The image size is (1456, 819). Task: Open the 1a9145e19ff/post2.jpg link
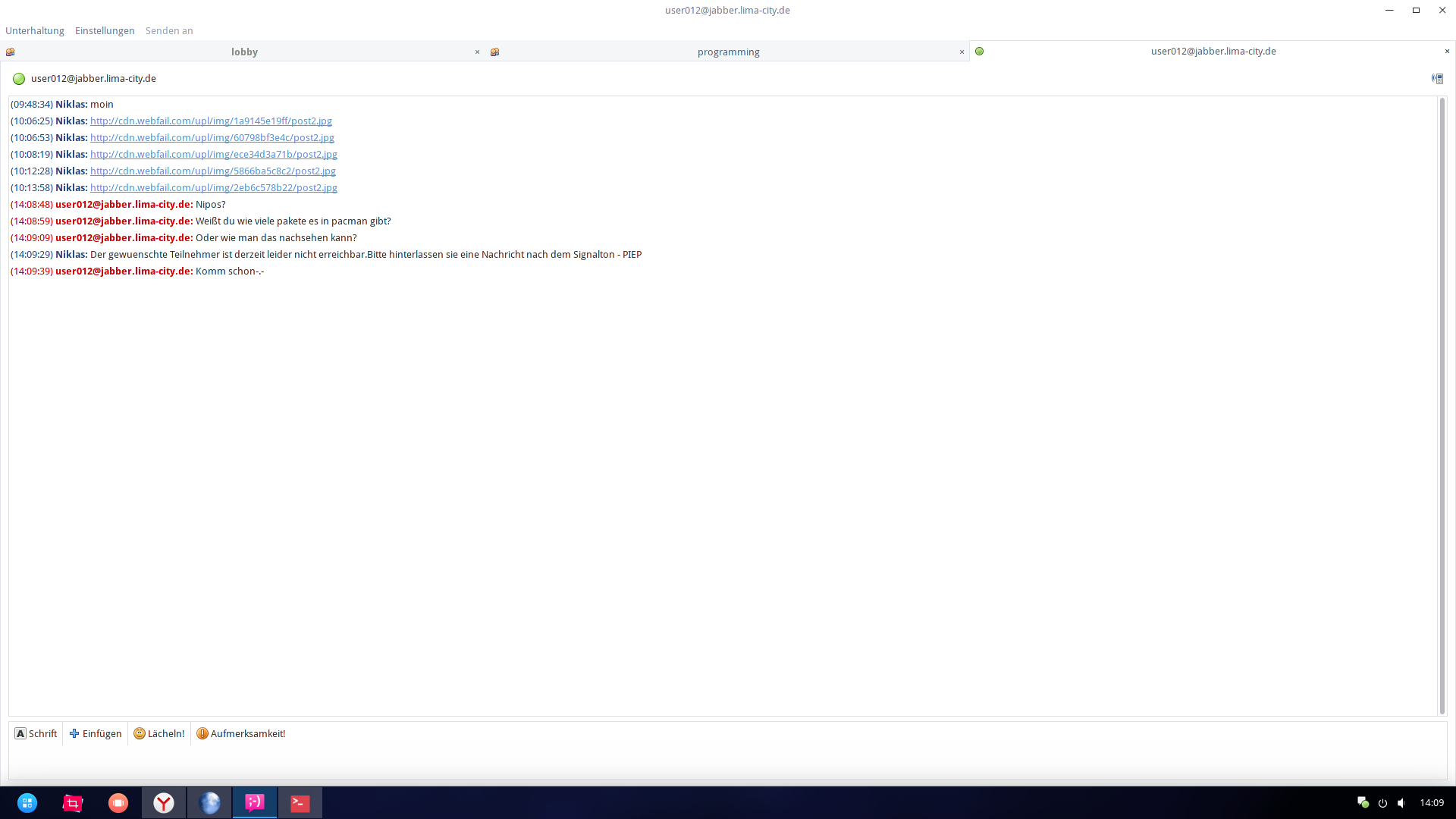tap(211, 121)
